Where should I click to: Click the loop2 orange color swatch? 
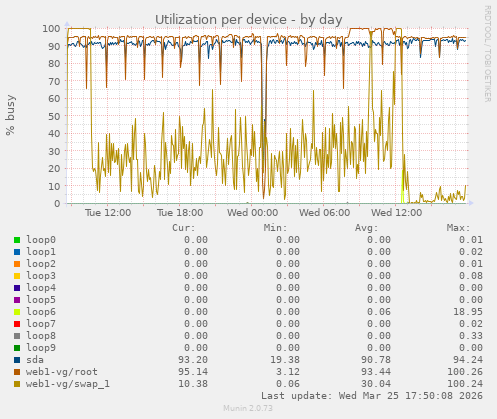point(17,264)
